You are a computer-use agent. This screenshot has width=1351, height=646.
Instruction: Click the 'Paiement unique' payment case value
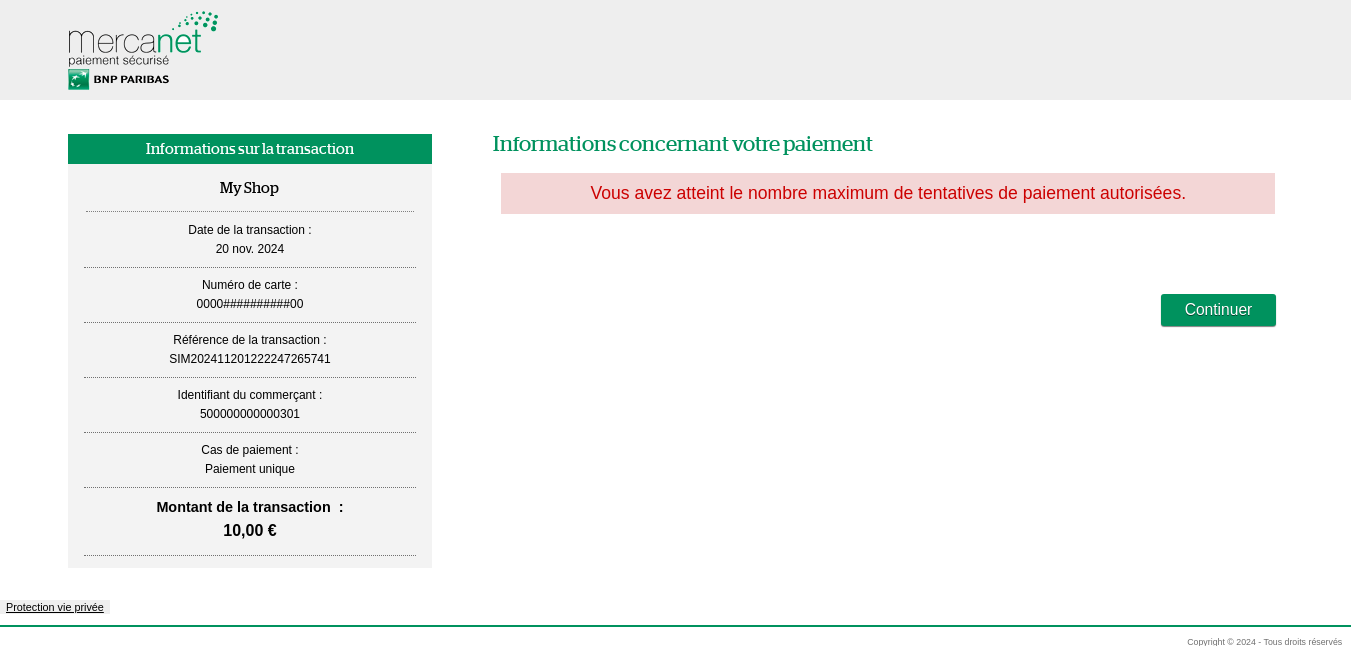[x=249, y=469]
